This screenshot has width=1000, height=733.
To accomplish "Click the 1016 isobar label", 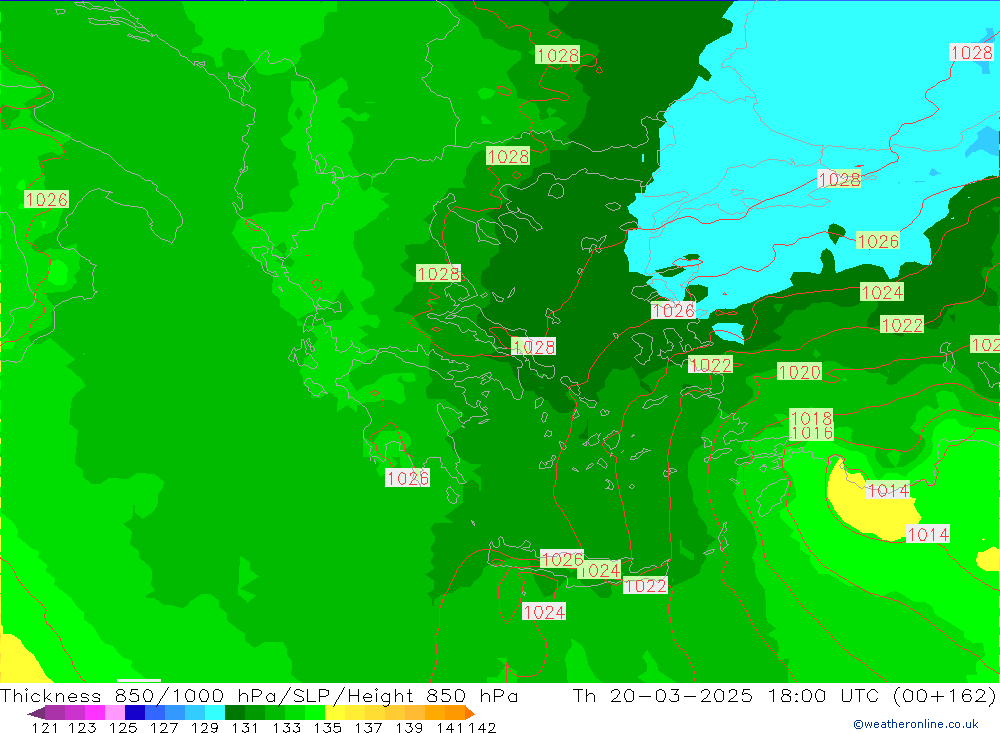I will [x=811, y=433].
